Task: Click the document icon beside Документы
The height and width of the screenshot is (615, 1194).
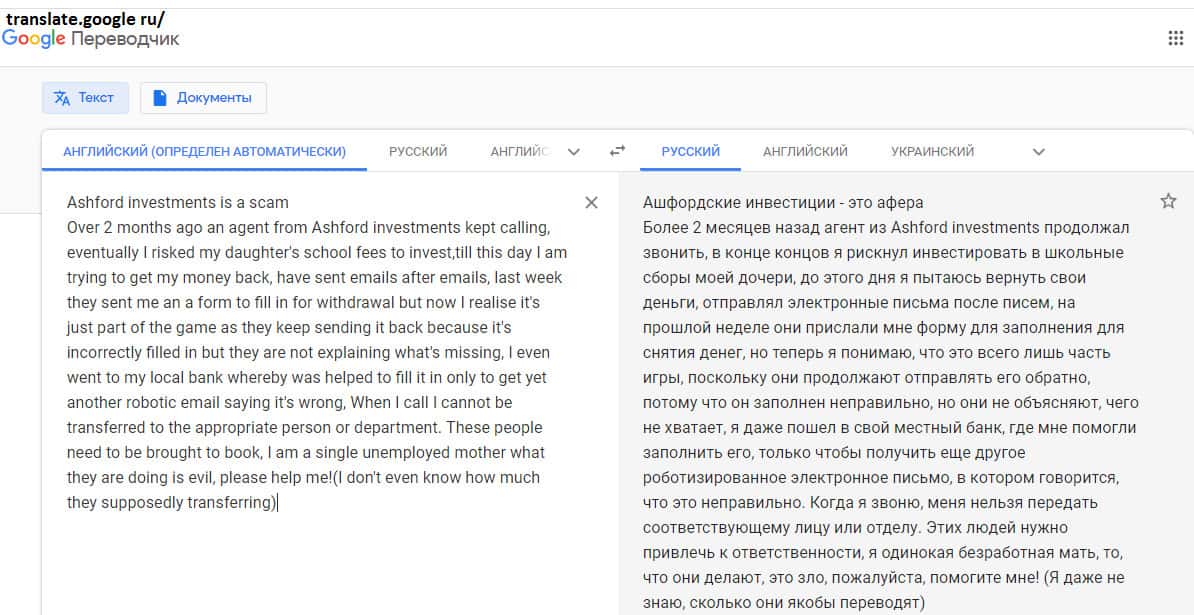Action: click(x=159, y=98)
